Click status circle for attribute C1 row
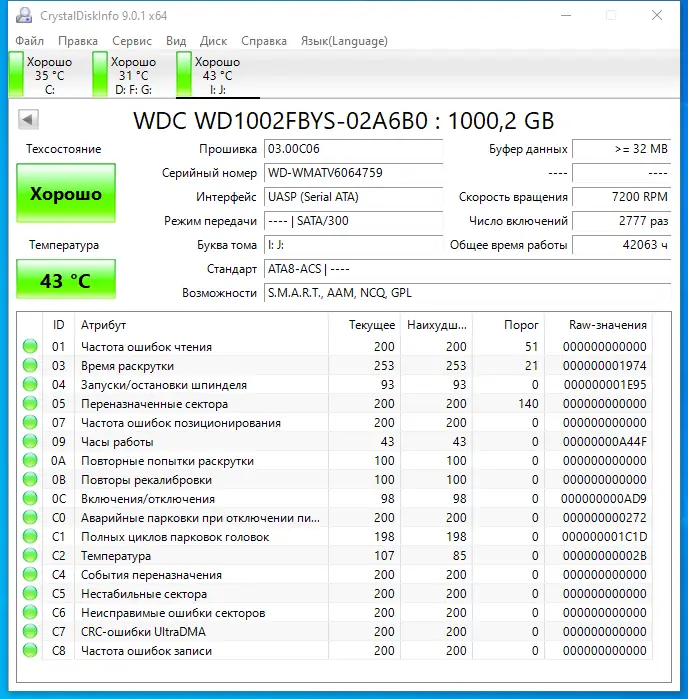The image size is (688, 699). click(x=30, y=536)
